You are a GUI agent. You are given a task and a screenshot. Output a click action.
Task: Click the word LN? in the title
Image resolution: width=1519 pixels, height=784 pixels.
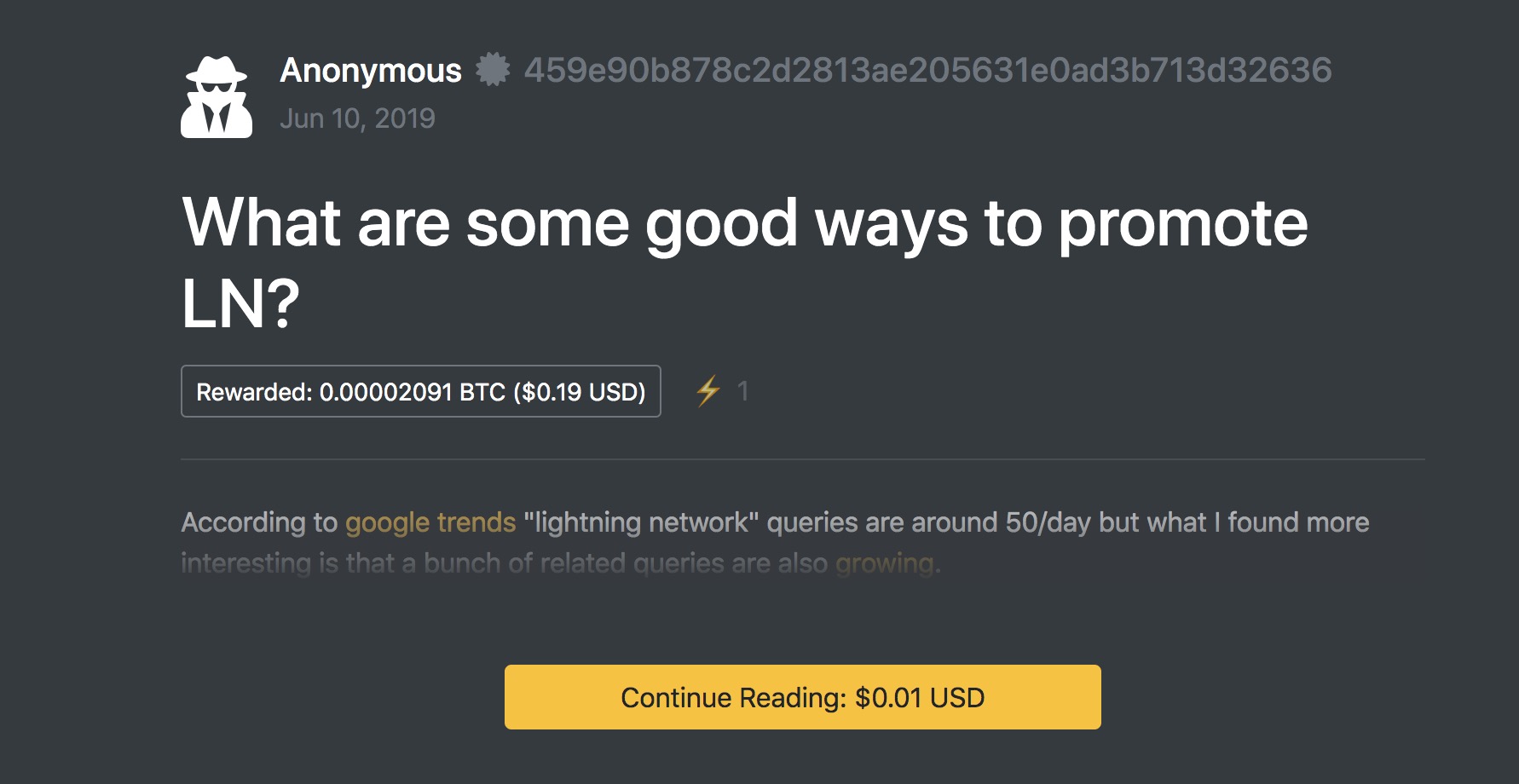(x=240, y=304)
